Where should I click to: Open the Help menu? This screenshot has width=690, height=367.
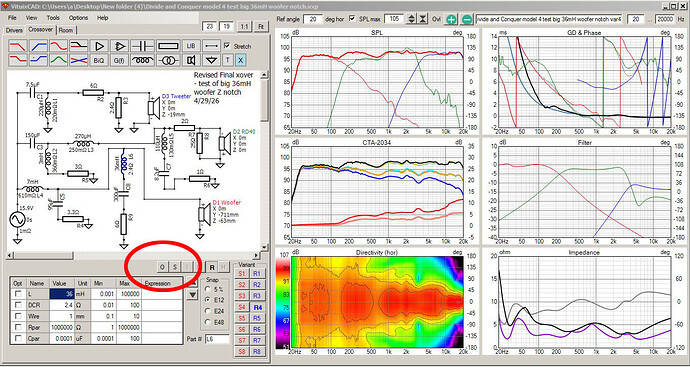point(103,18)
